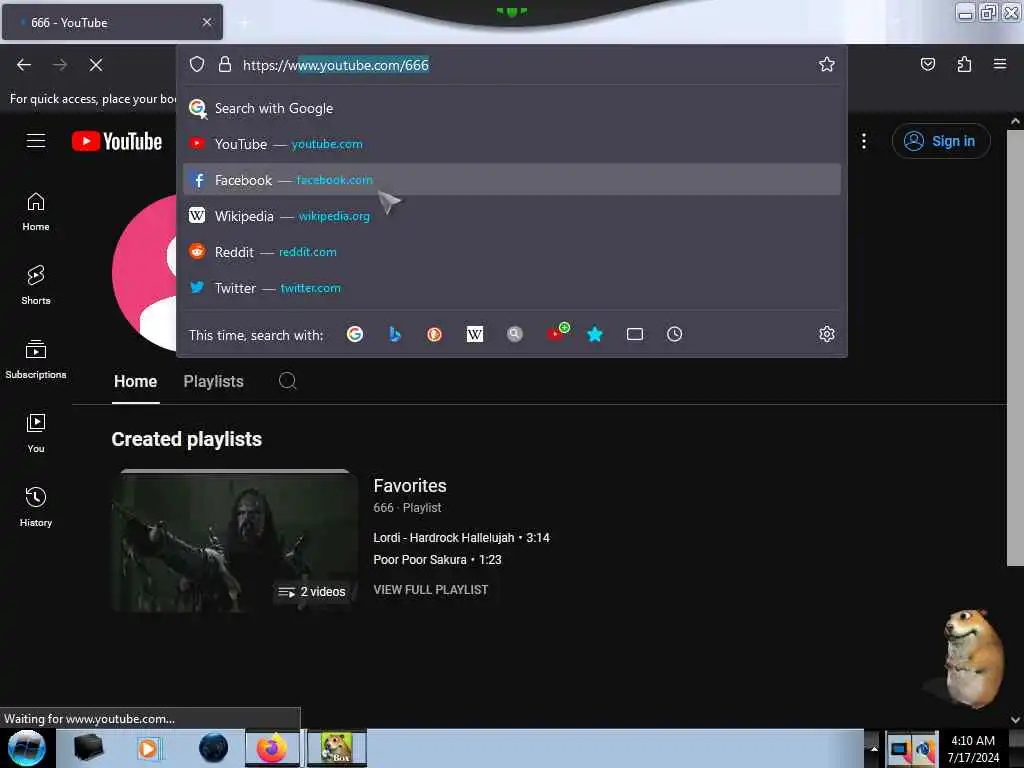Search this time with Bing icon

[x=394, y=334]
